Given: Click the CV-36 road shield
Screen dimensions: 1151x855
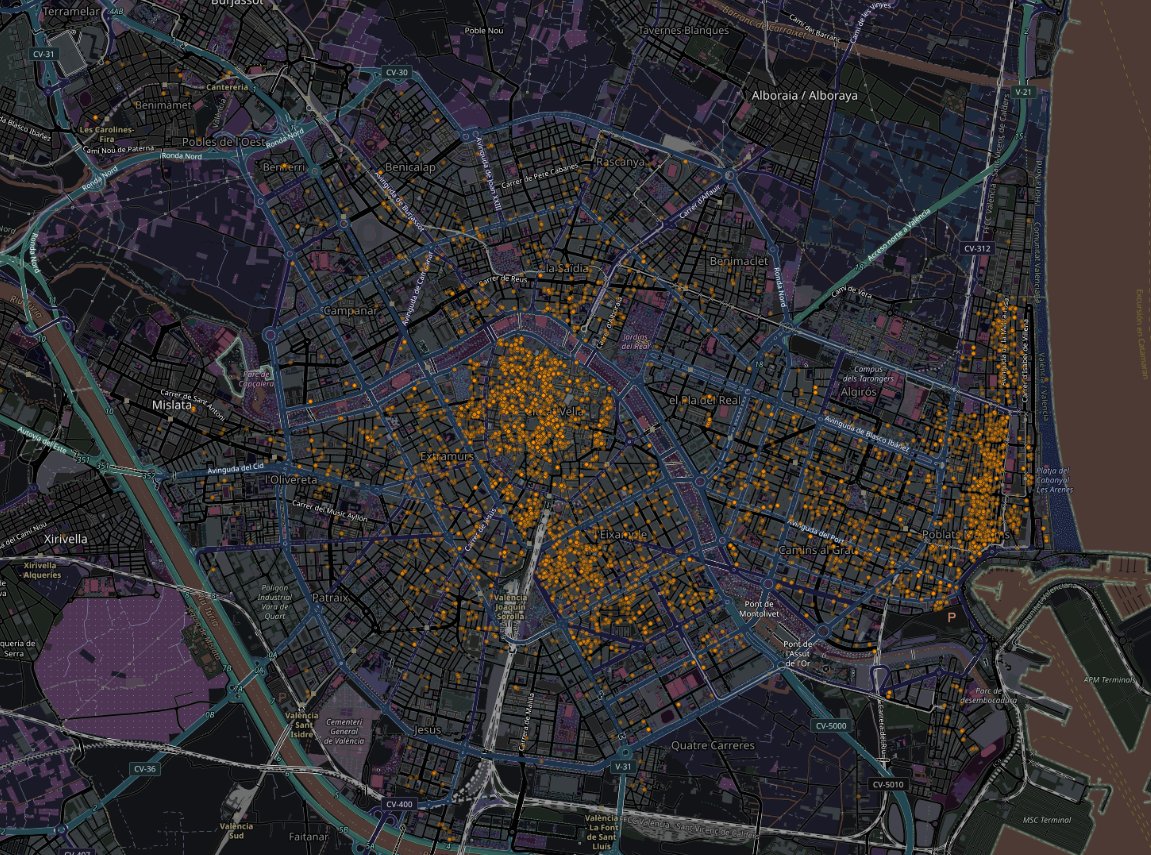Looking at the screenshot, I should point(145,769).
